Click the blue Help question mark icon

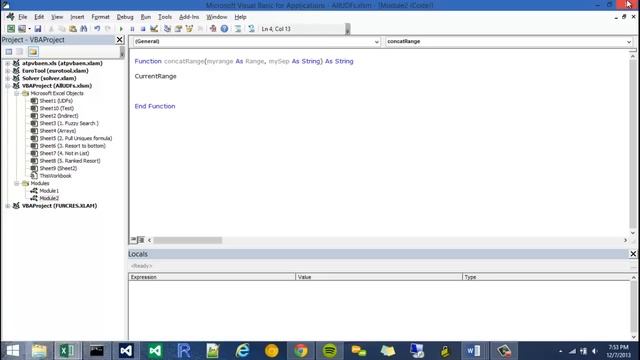(x=224, y=29)
